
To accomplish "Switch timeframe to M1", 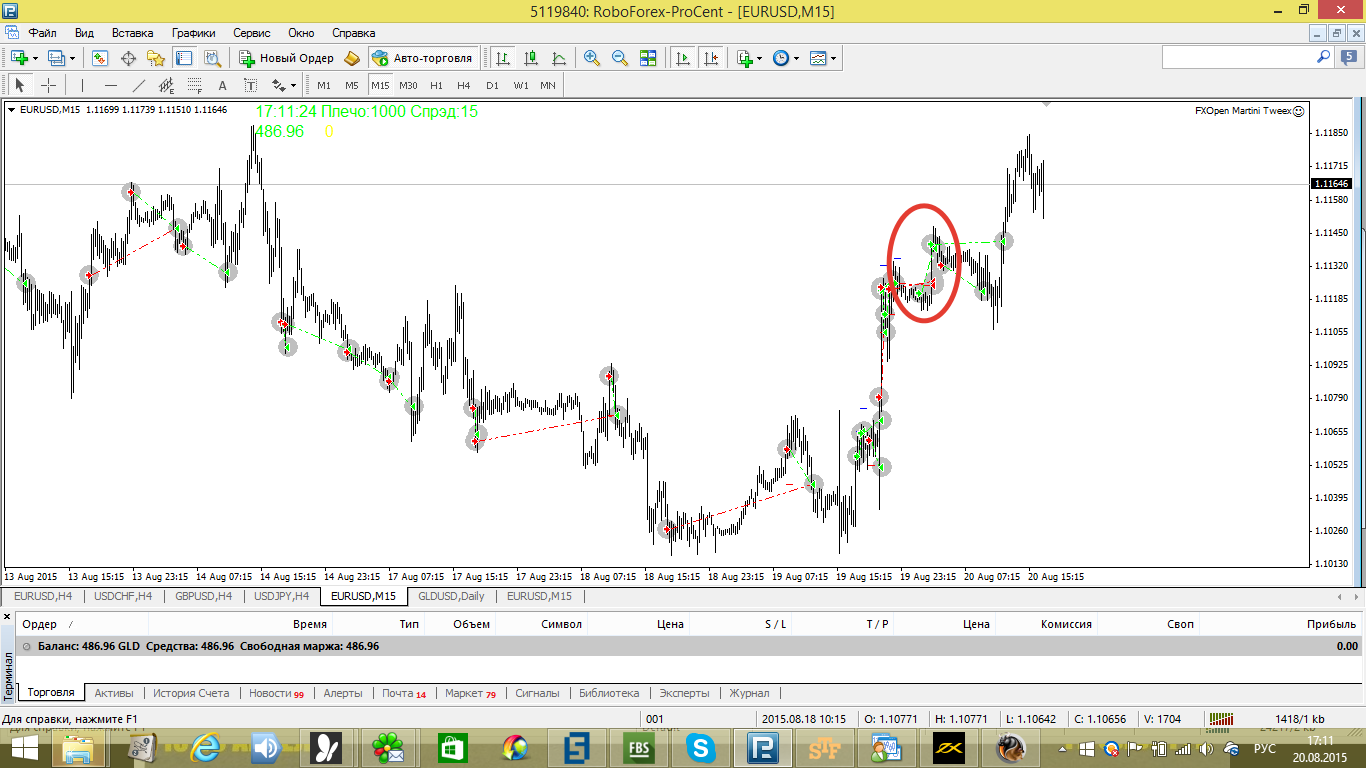I will (324, 85).
